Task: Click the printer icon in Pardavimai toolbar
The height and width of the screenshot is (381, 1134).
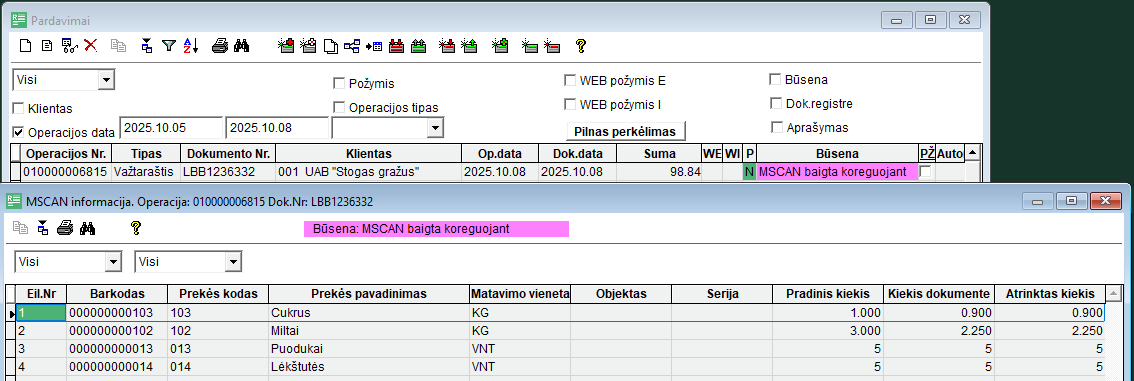Action: click(220, 46)
